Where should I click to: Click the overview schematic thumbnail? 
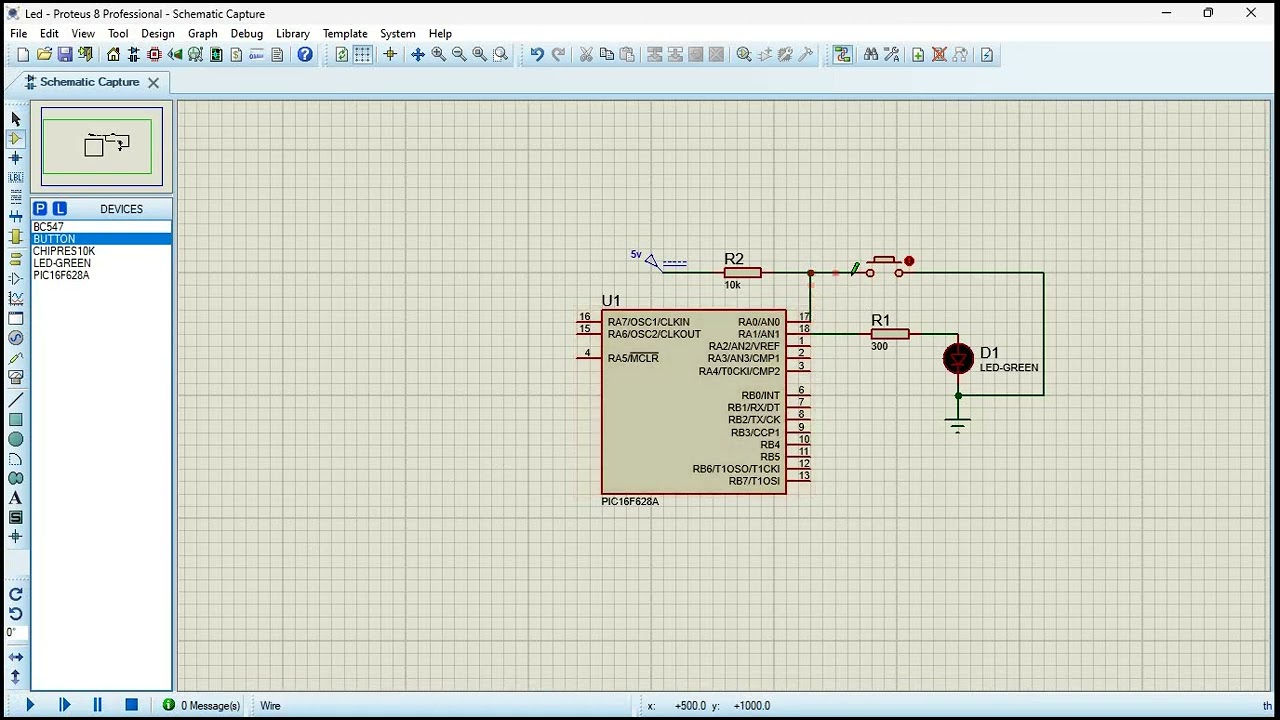(102, 146)
